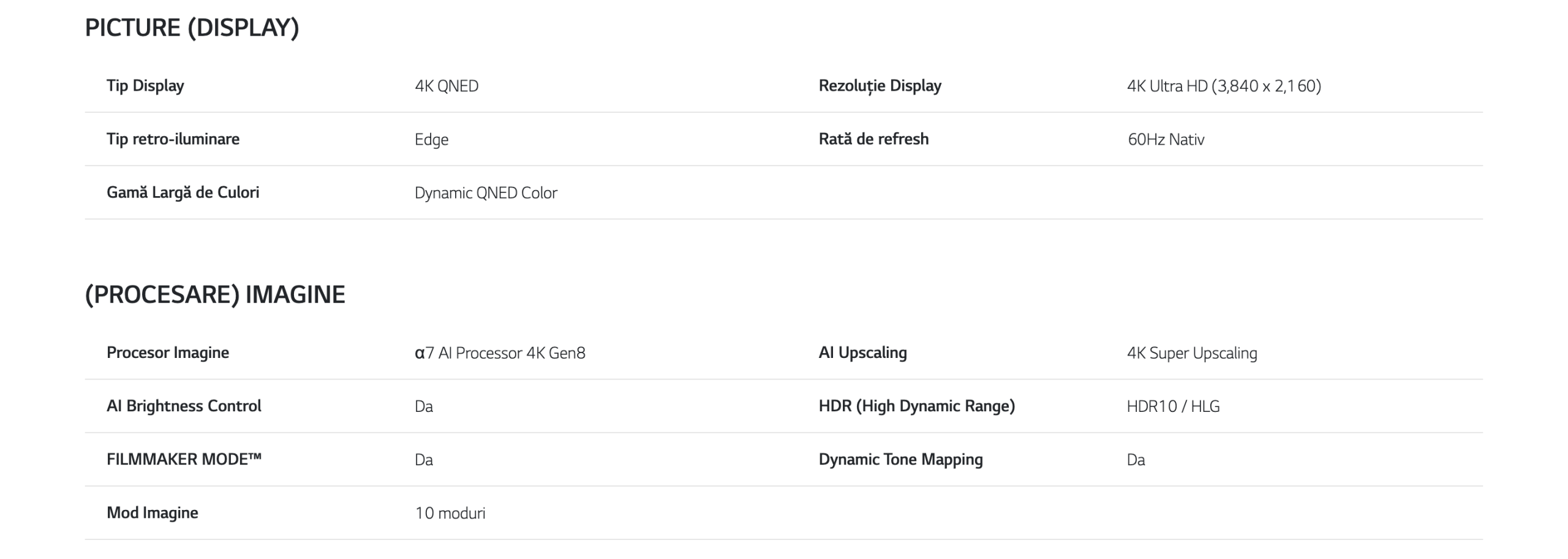Click the Tip retro-iluminare label
The image size is (1568, 559).
point(173,139)
